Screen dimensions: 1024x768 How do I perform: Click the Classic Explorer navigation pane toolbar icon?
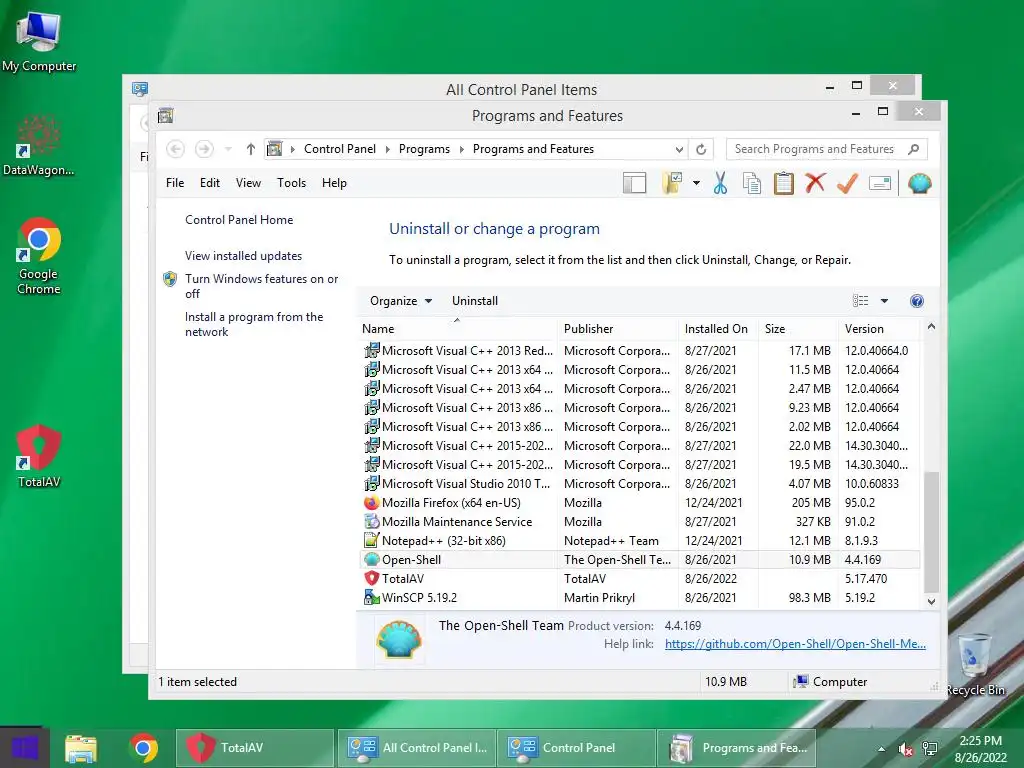point(634,184)
